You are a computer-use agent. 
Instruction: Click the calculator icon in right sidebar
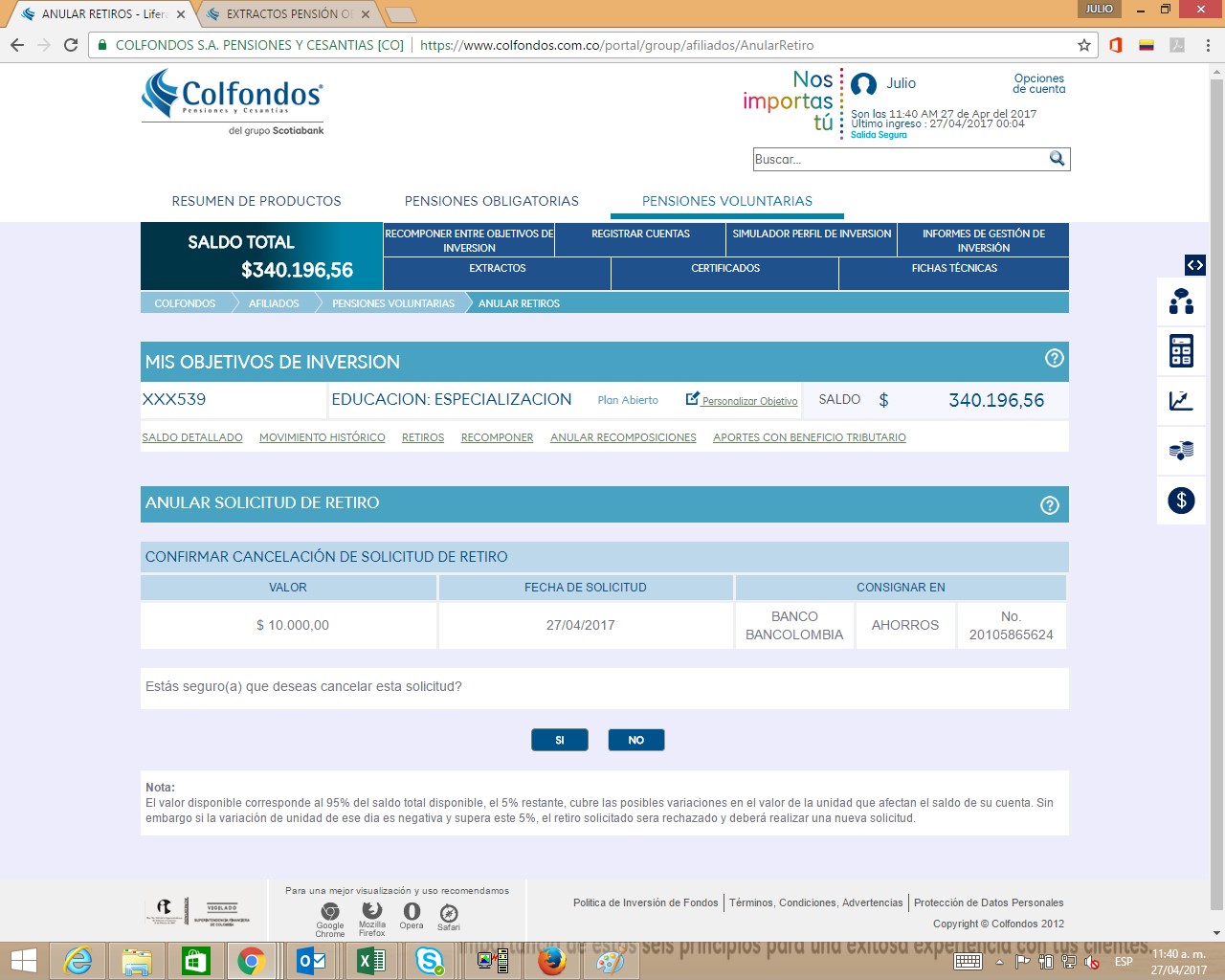pyautogui.click(x=1181, y=351)
